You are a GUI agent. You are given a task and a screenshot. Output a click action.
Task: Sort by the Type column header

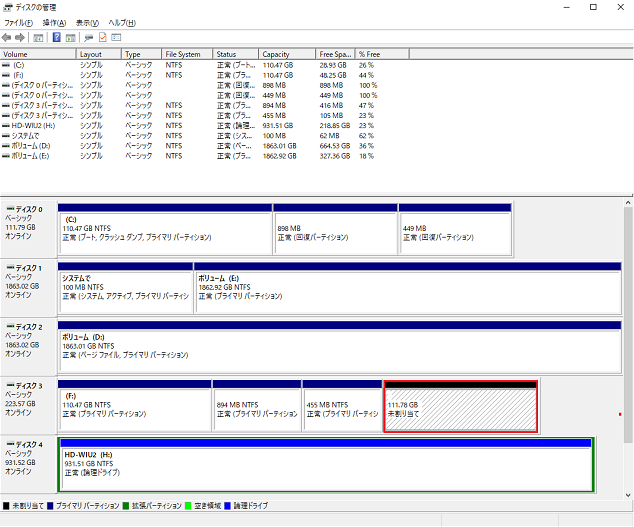tap(142, 54)
